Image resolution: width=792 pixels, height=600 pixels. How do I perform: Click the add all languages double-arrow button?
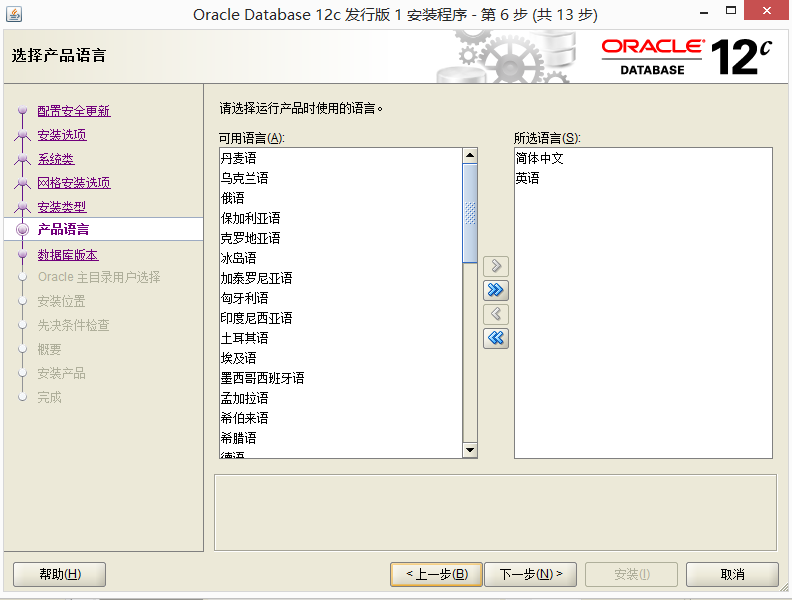496,290
